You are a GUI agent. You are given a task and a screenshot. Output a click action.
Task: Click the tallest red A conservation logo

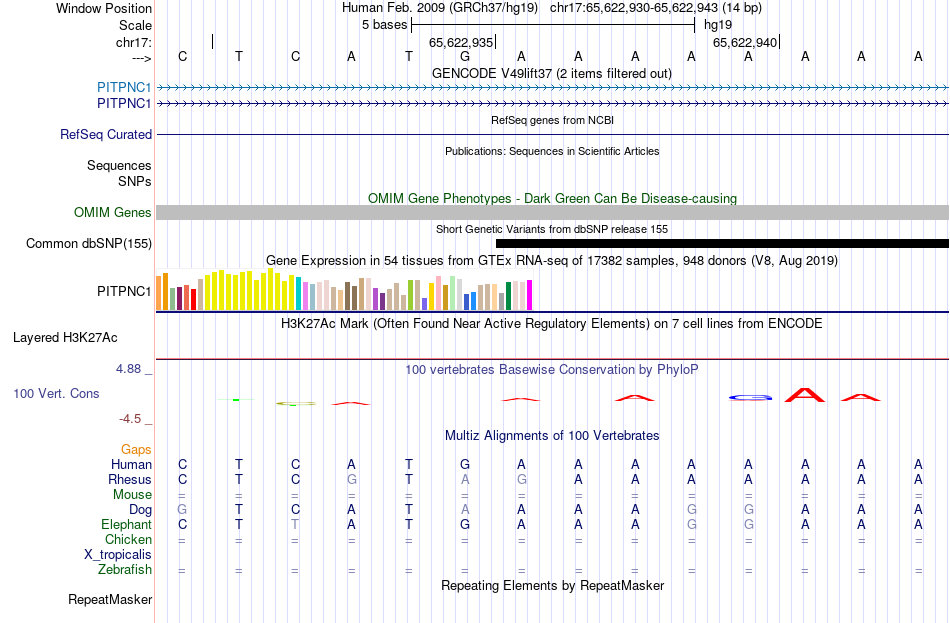[x=805, y=395]
